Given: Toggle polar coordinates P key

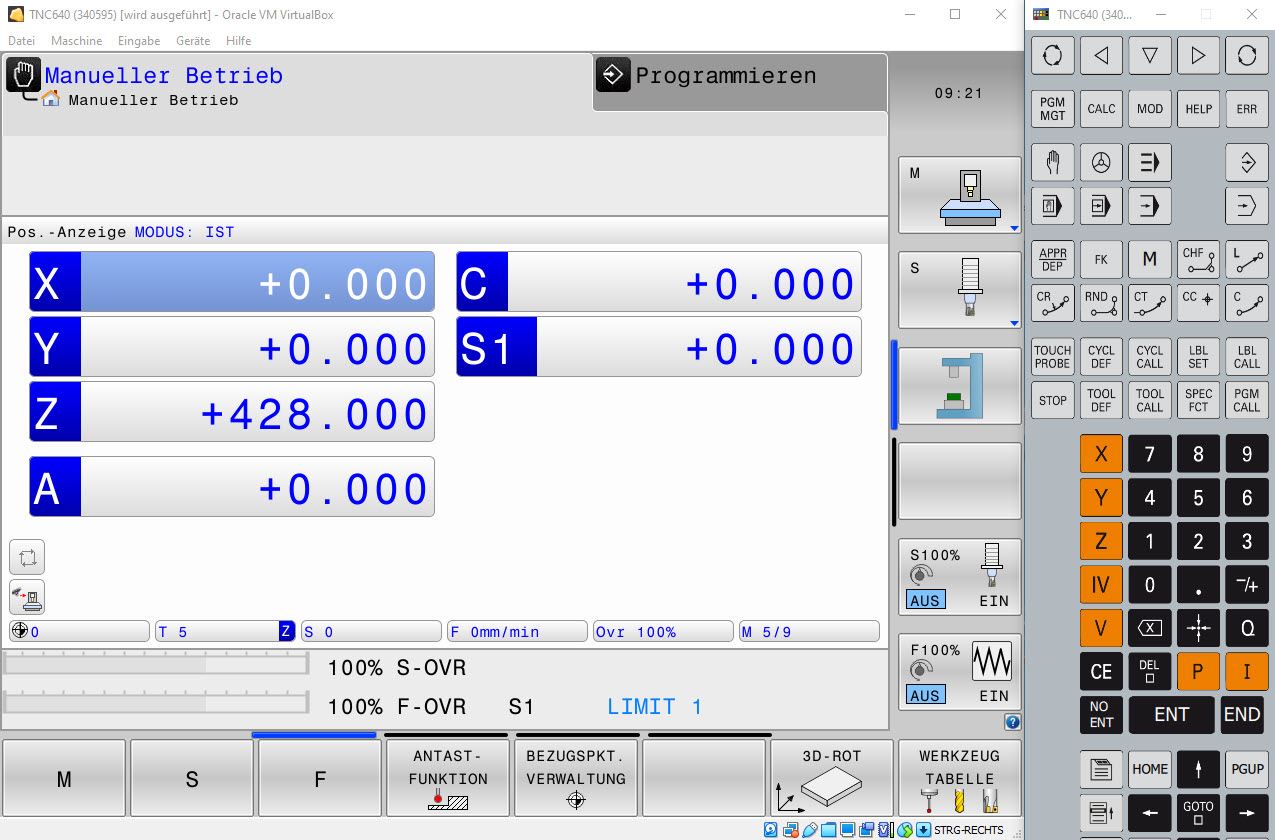Looking at the screenshot, I should tap(1198, 672).
